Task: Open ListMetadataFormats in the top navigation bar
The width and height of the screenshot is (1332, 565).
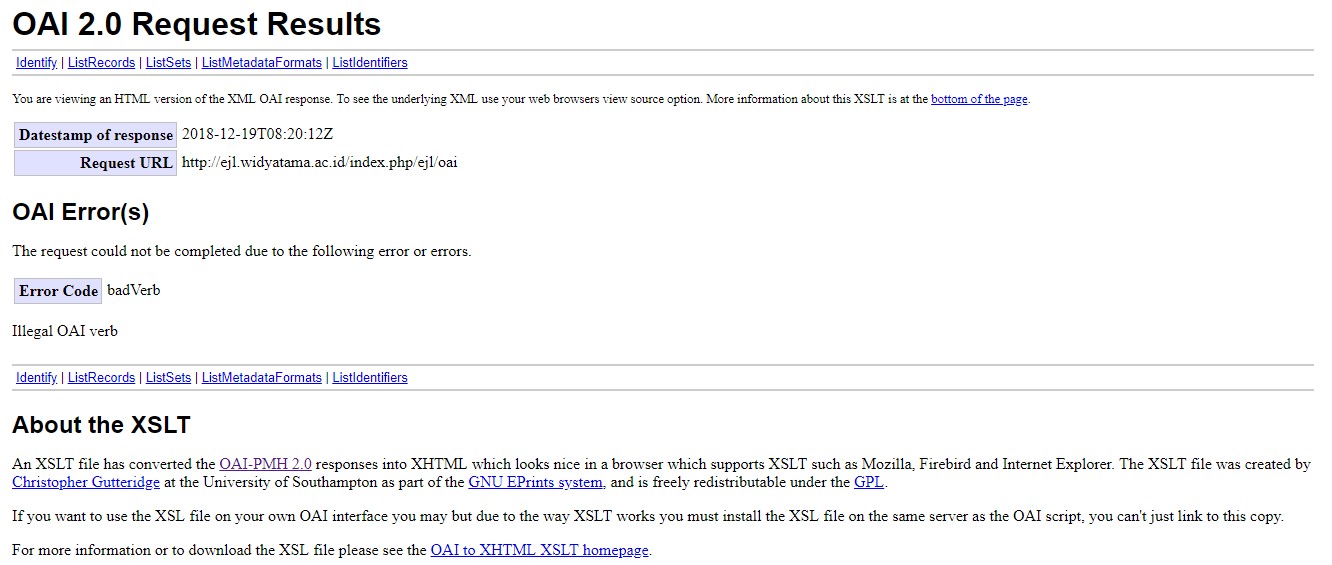Action: tap(261, 62)
